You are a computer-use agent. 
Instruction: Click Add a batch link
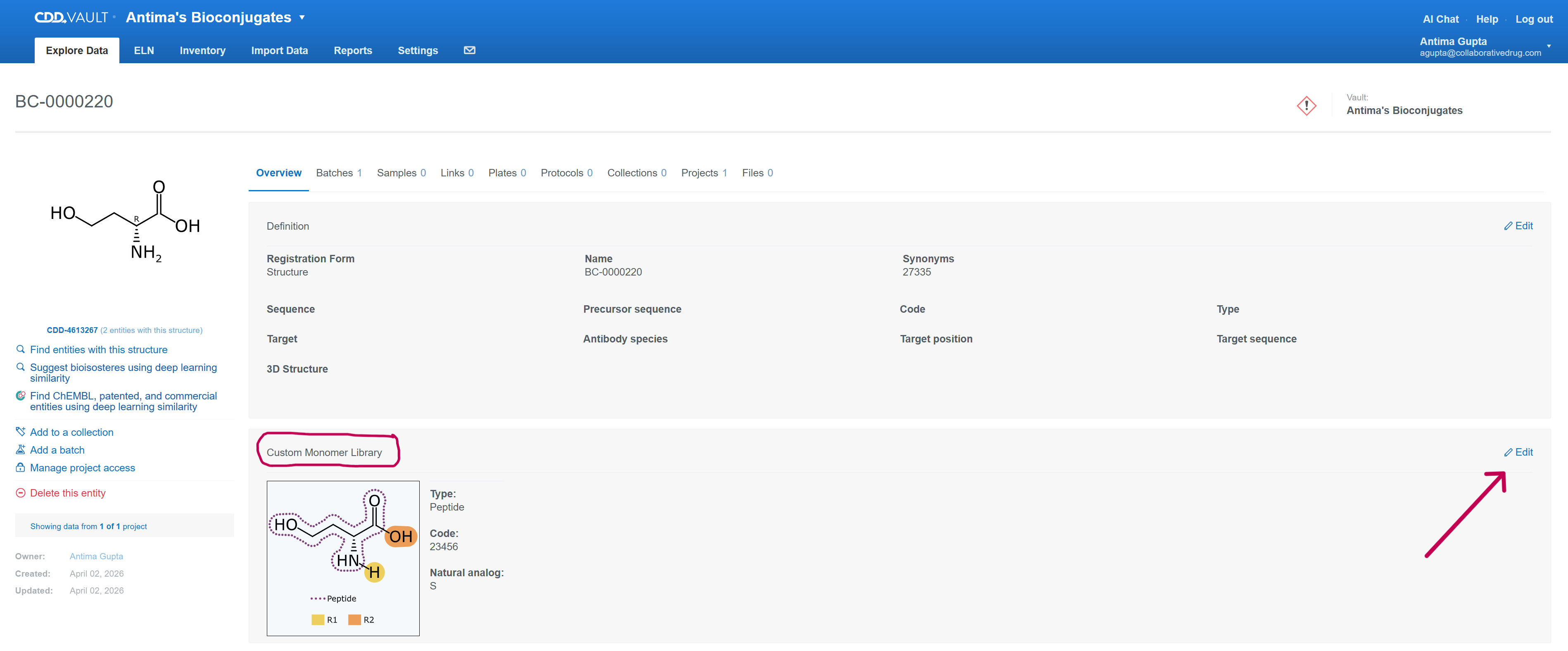coord(57,450)
